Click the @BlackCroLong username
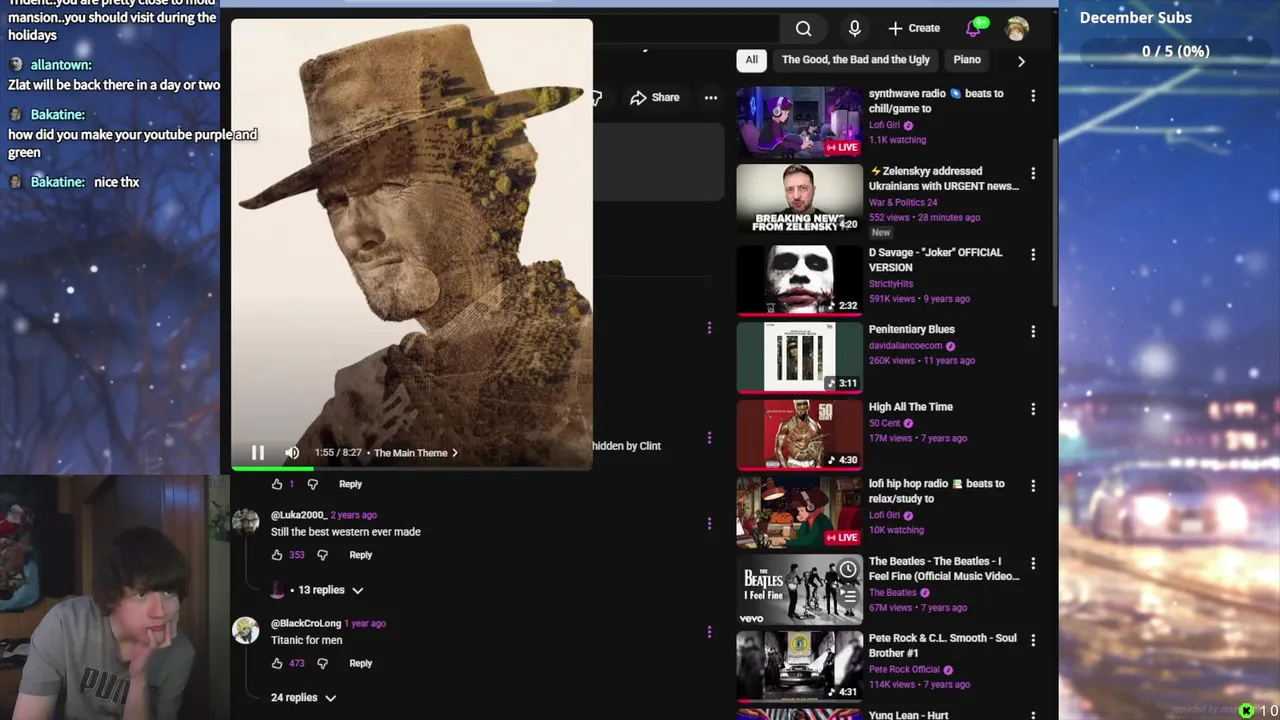Image resolution: width=1280 pixels, height=720 pixels. [306, 623]
